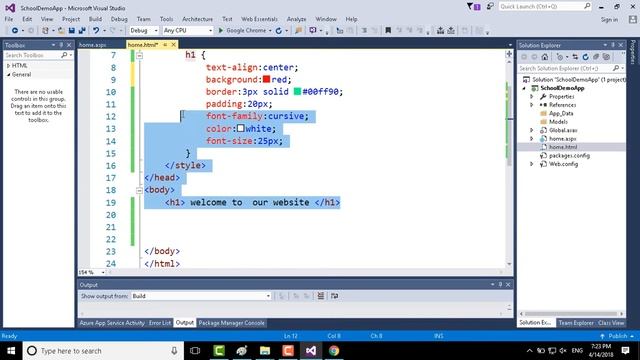Screen dimensions: 640x360
Task: Select packages.config in Solution Explorer
Action: point(569,156)
